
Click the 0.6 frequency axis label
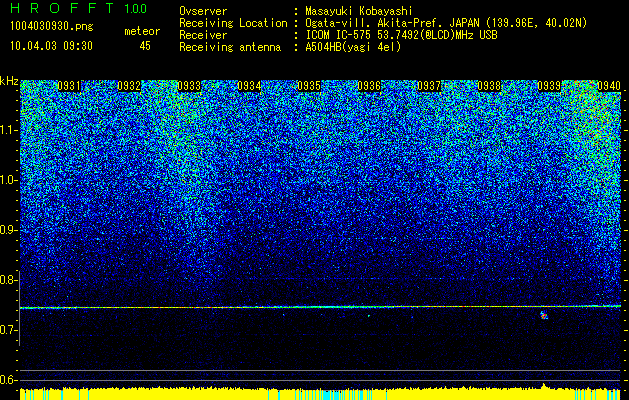click(x=9, y=380)
